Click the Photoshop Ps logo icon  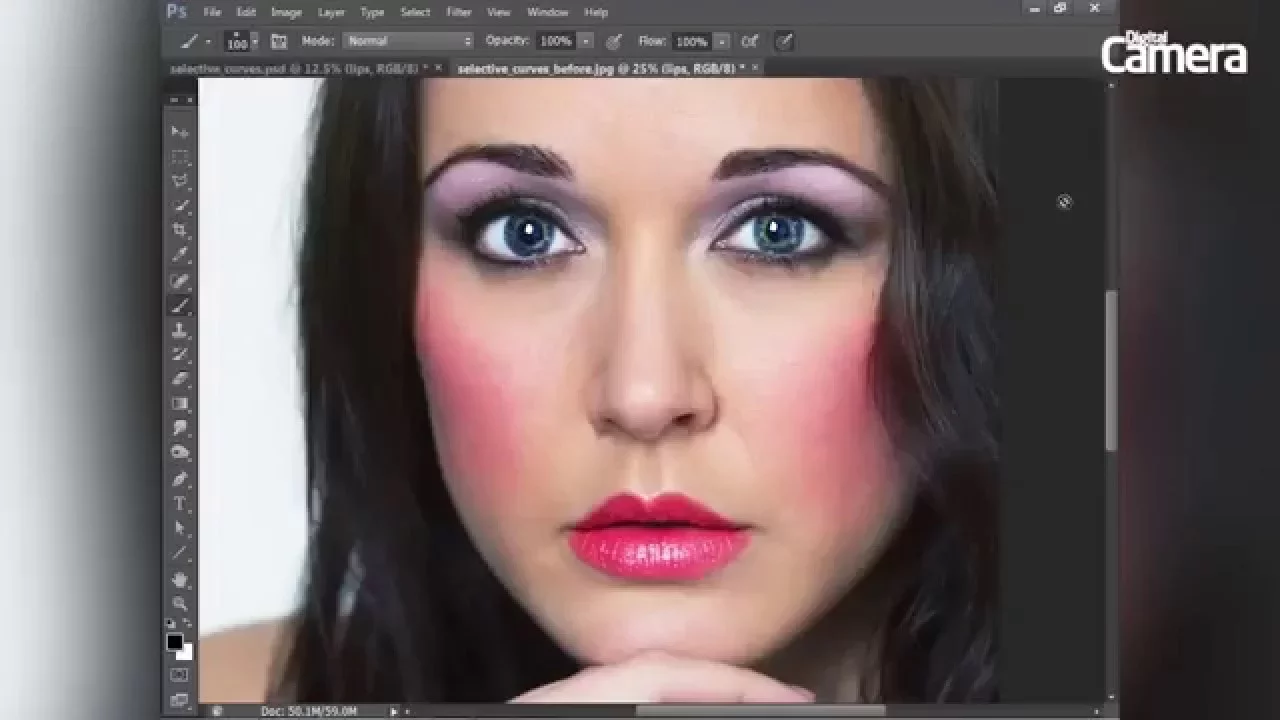tap(176, 12)
